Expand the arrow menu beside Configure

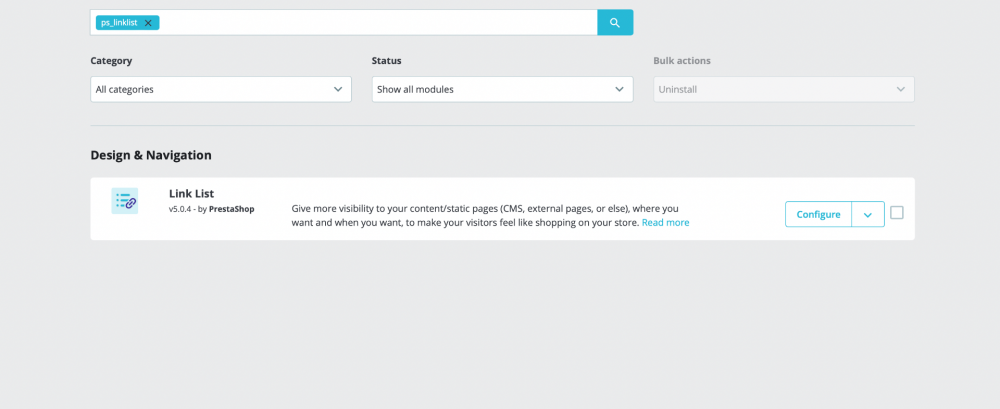868,214
